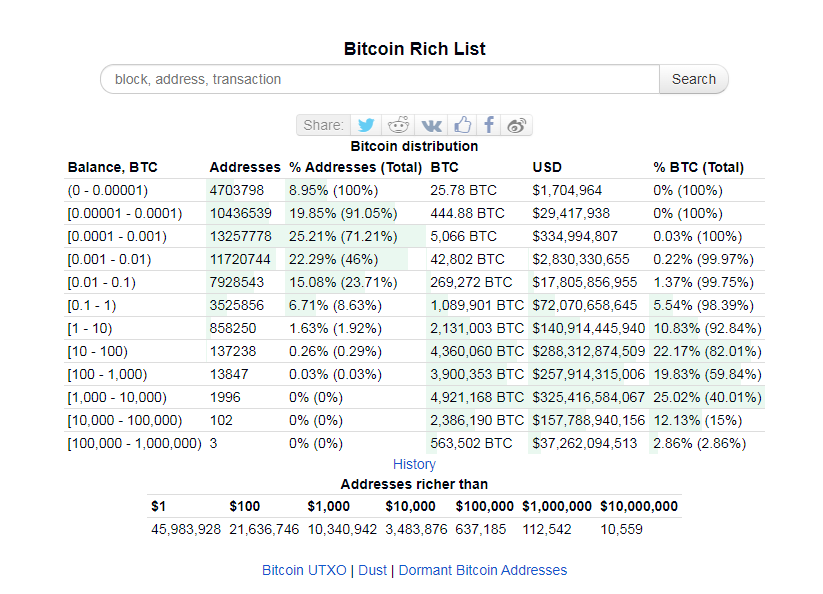This screenshot has height=594, width=823.
Task: Open the Dust link
Action: click(x=372, y=570)
